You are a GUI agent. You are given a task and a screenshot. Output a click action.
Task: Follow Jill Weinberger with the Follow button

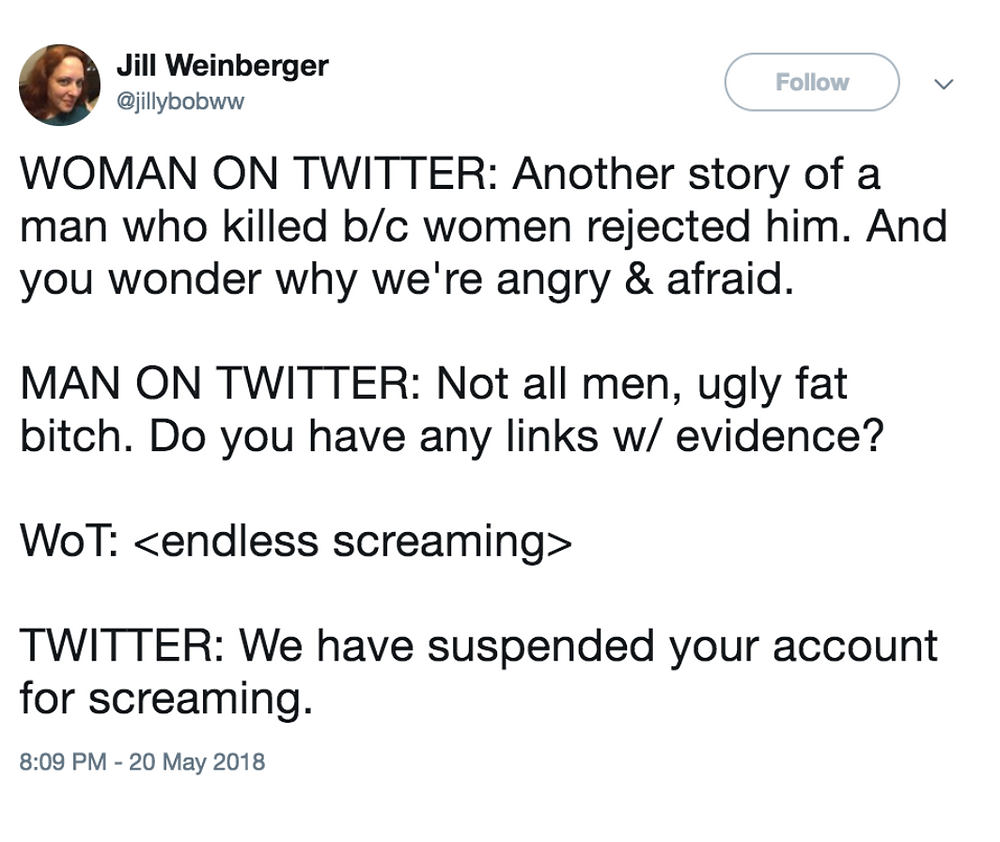pyautogui.click(x=812, y=82)
